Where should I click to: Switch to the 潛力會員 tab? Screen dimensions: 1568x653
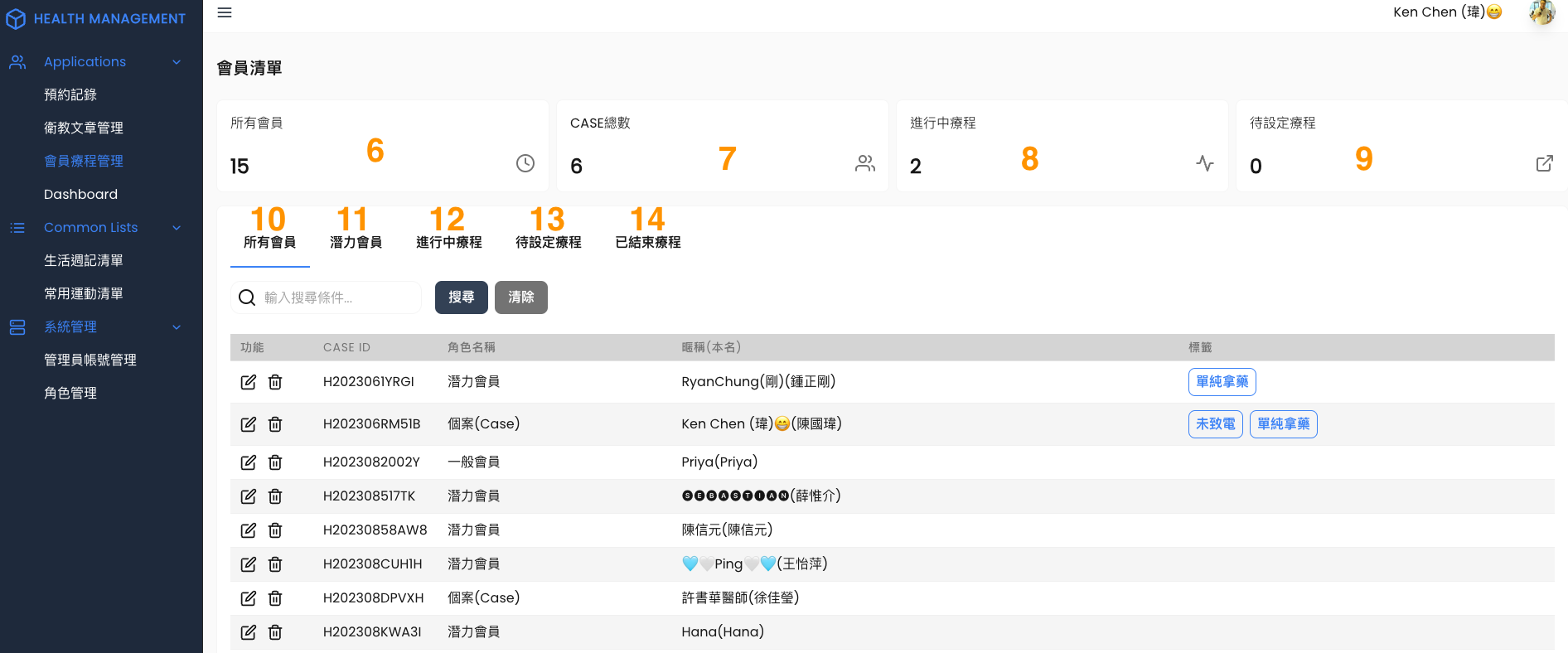coord(356,242)
